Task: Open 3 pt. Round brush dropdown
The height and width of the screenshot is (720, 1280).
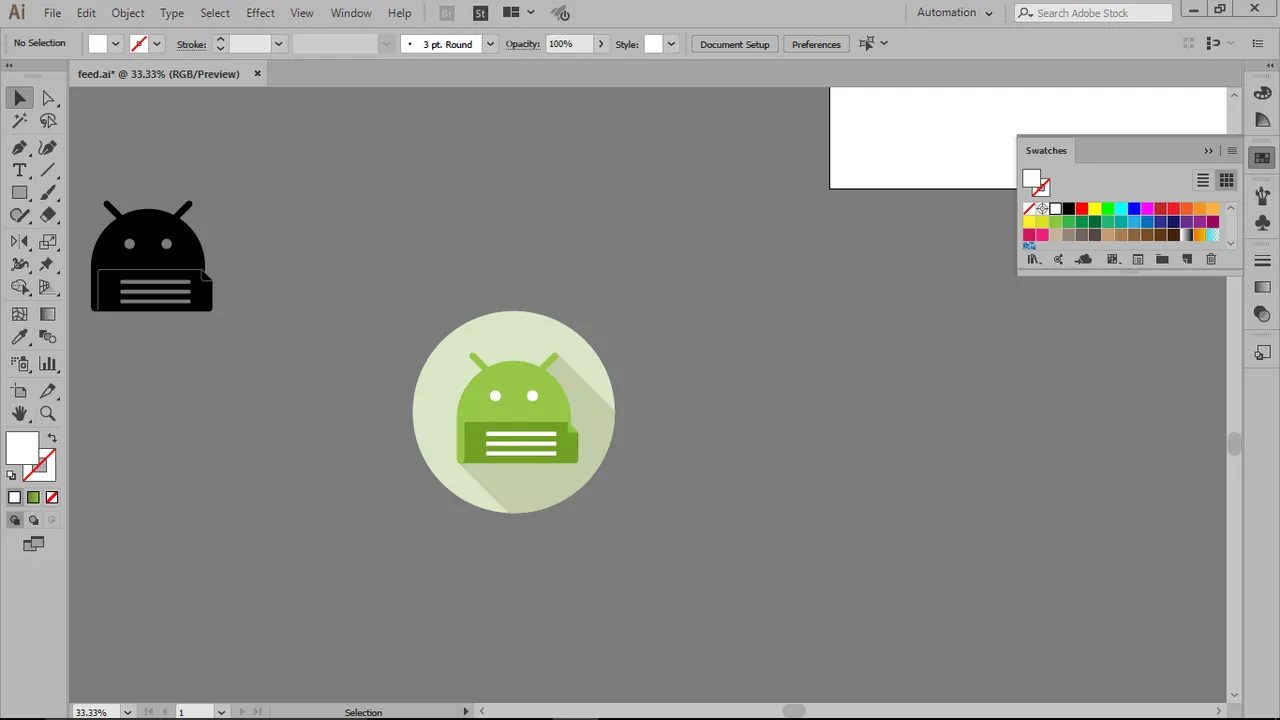Action: point(490,44)
